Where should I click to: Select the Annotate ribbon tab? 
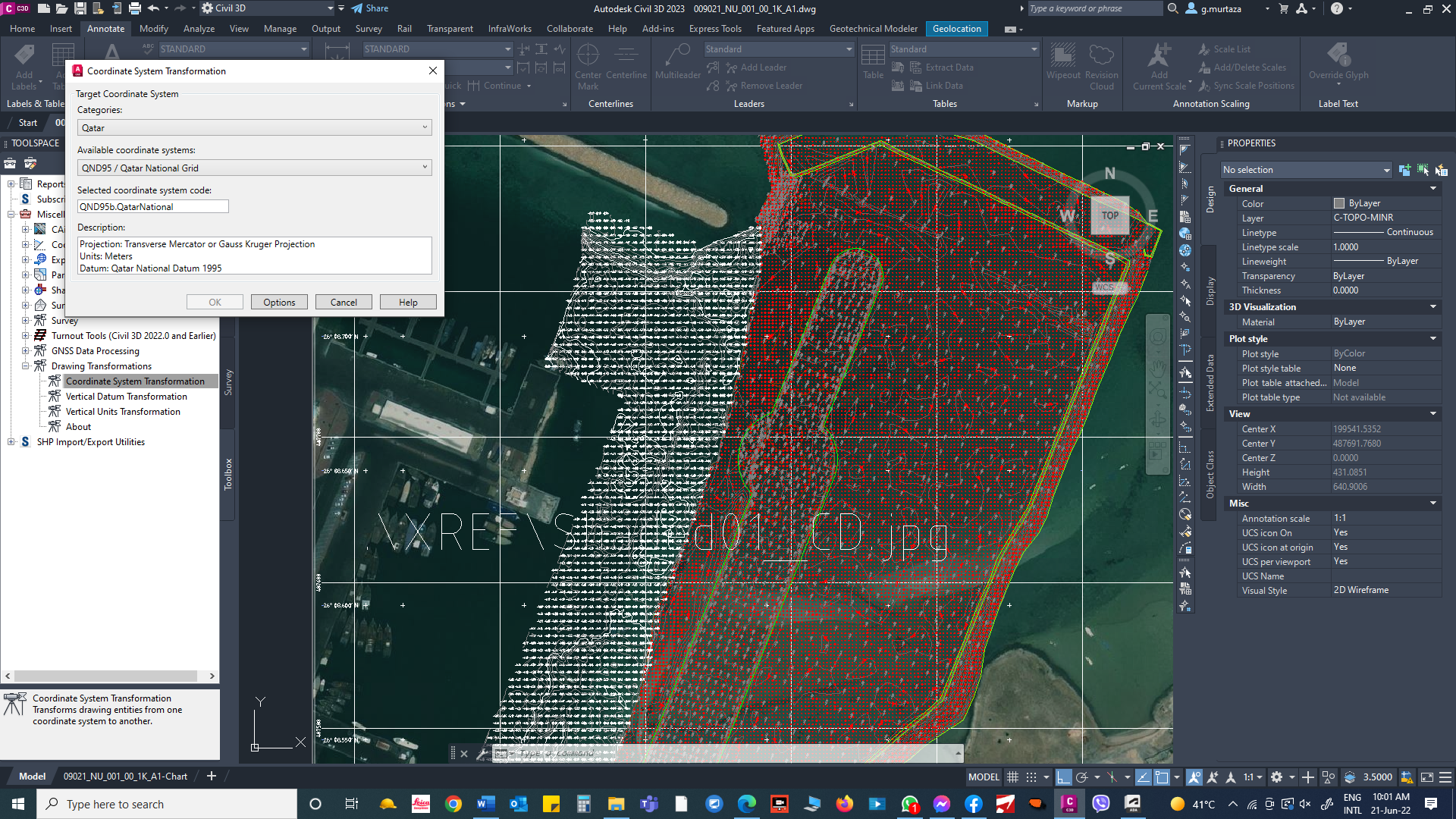[x=105, y=28]
